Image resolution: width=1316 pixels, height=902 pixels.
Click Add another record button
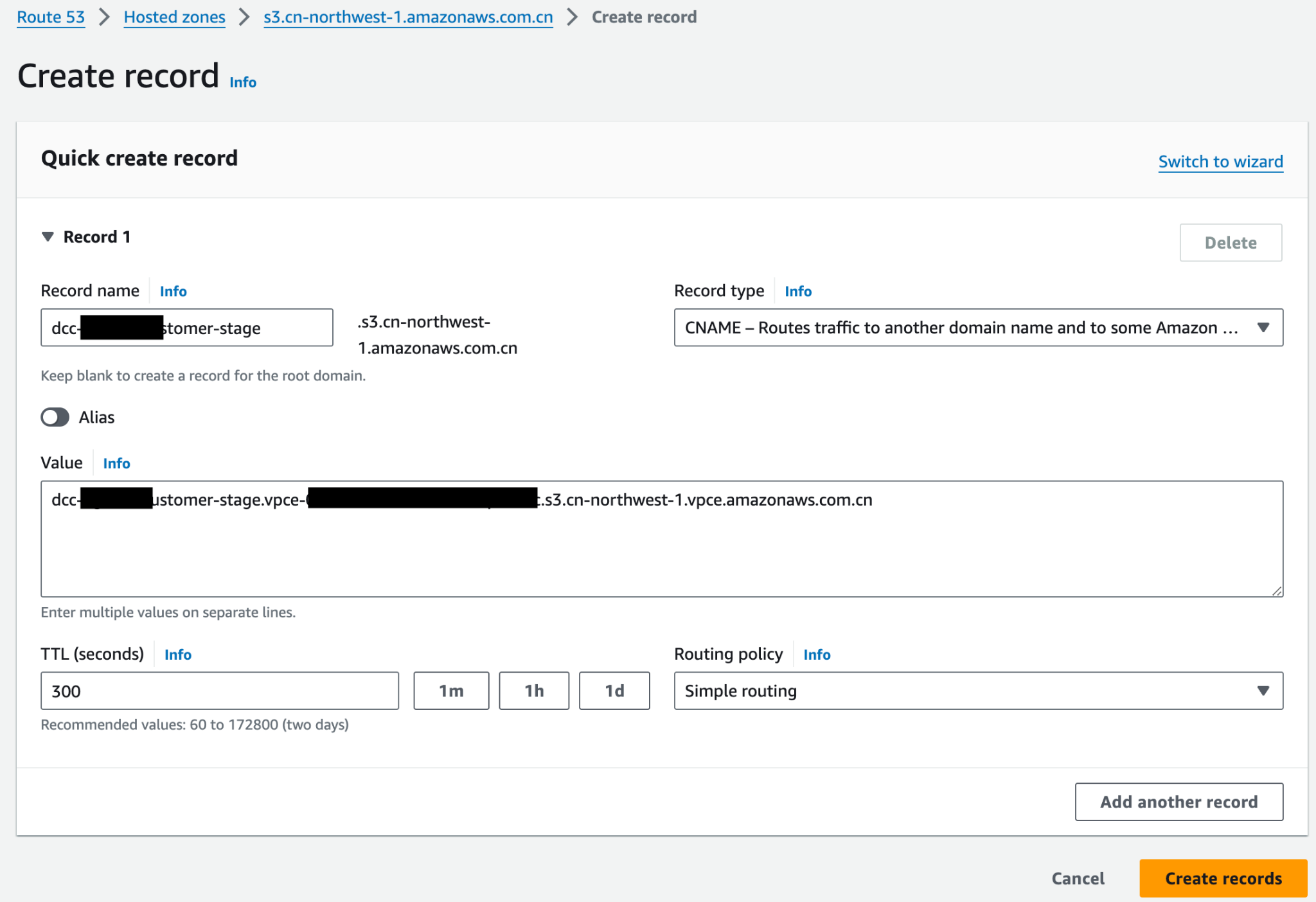(1178, 802)
